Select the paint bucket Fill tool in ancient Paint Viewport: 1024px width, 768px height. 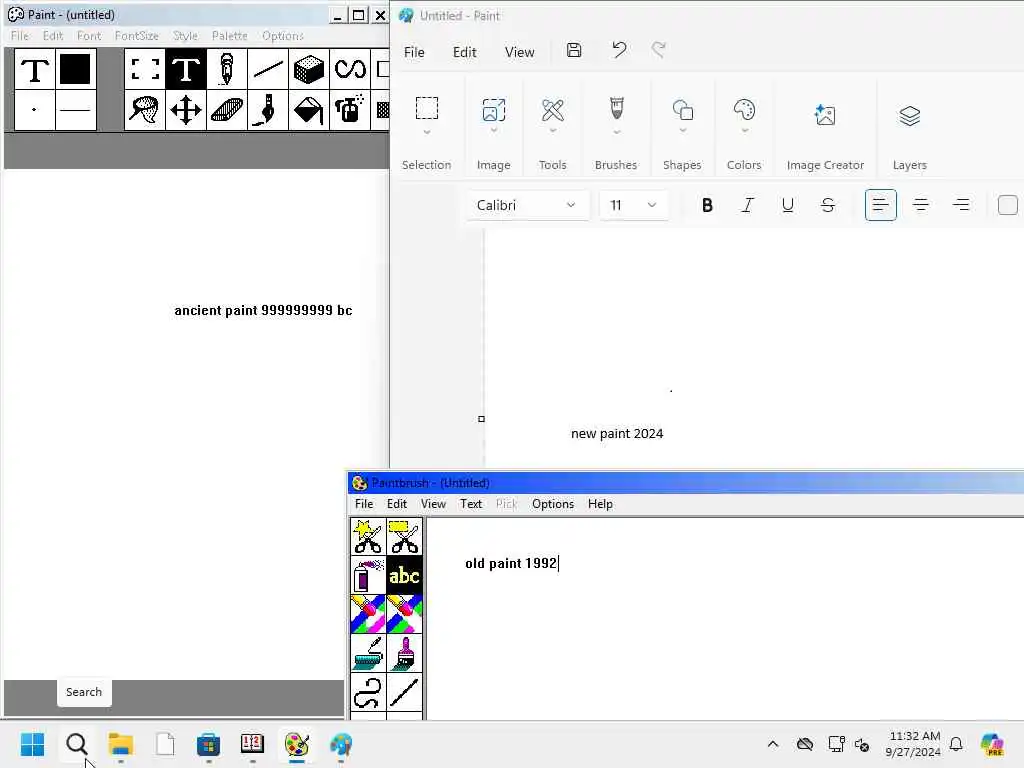coord(309,110)
